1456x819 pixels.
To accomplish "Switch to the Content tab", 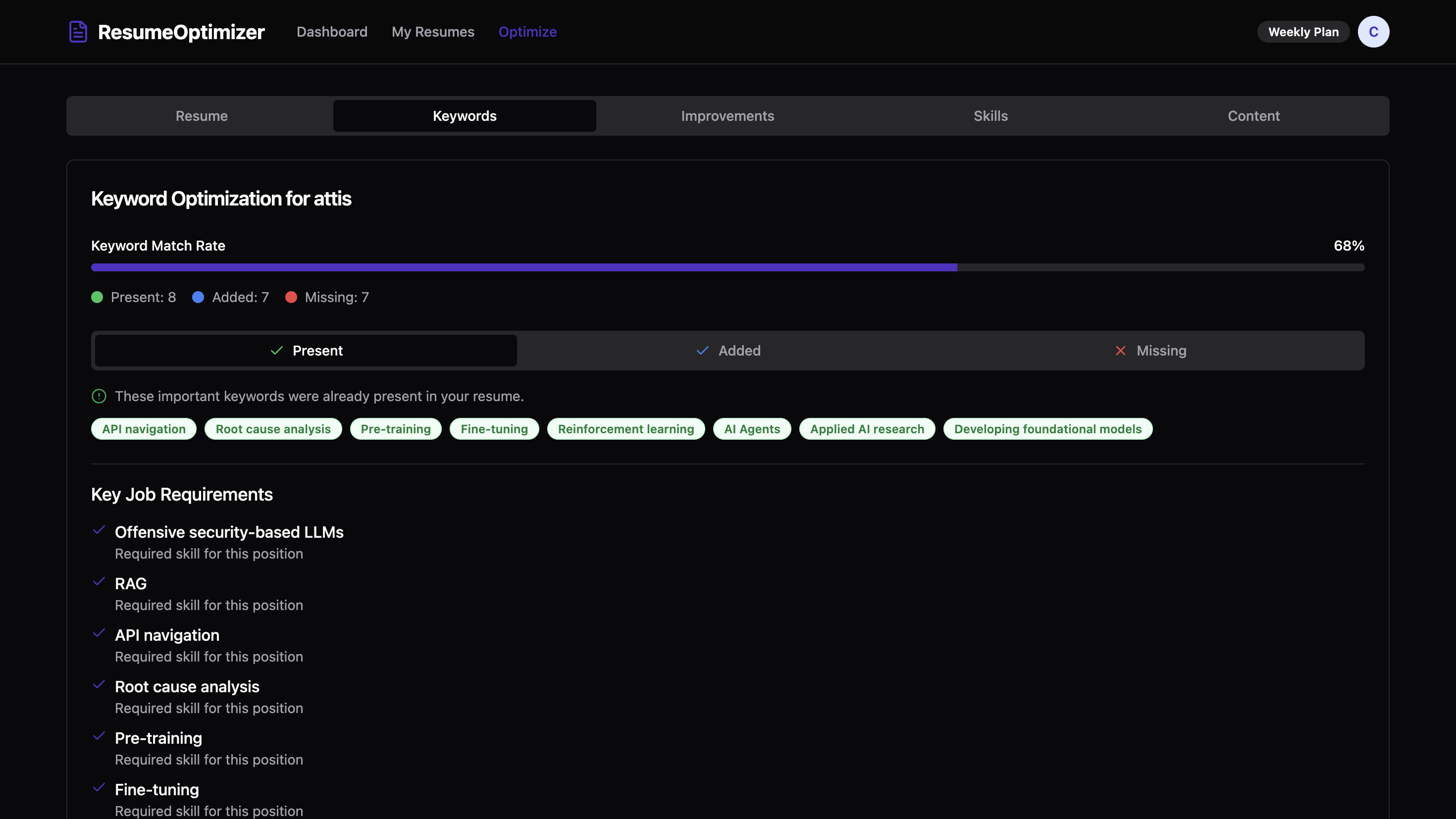I will (1253, 116).
